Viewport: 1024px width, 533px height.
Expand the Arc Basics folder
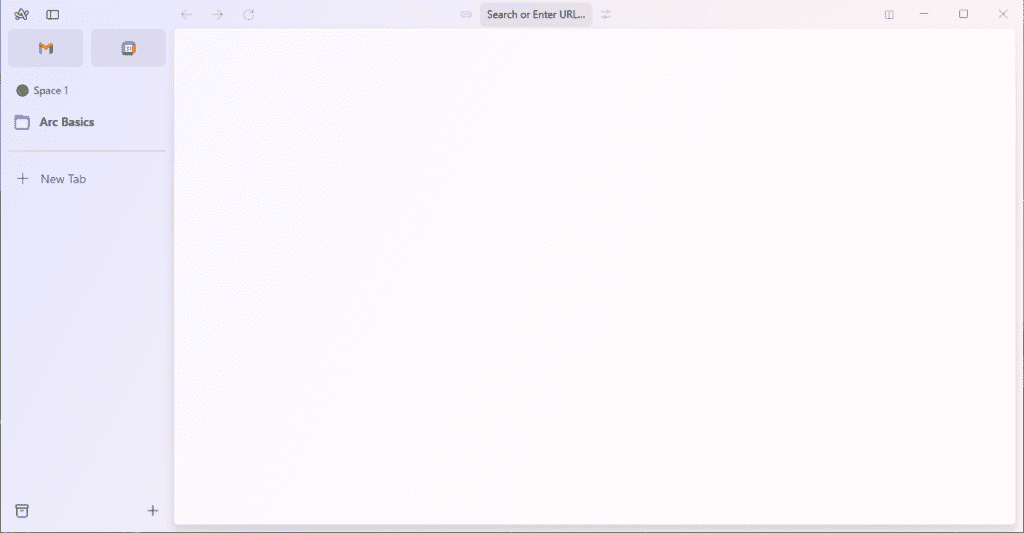[x=66, y=122]
